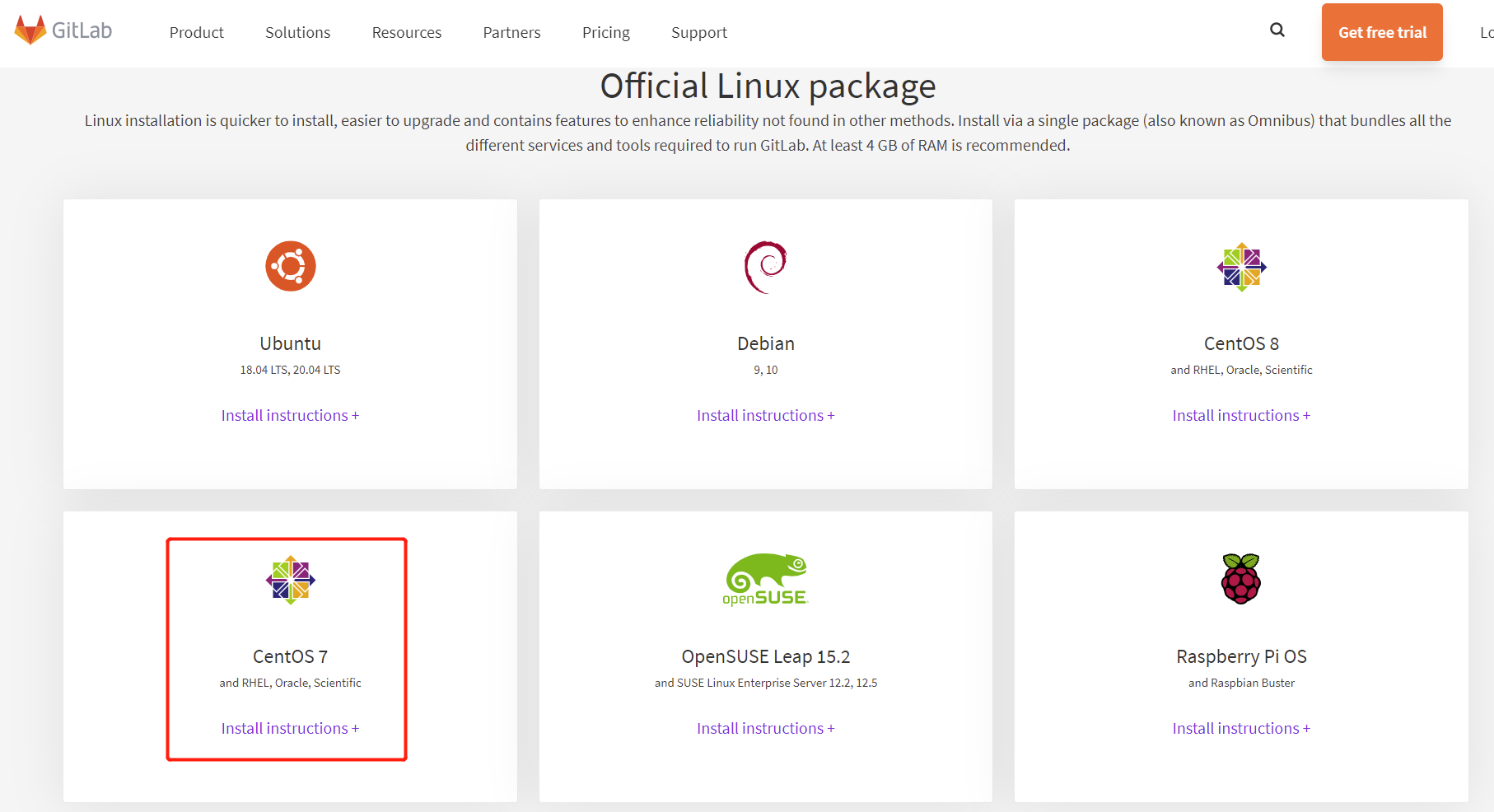Image resolution: width=1494 pixels, height=812 pixels.
Task: Go to the Pricing page
Action: pyautogui.click(x=606, y=32)
